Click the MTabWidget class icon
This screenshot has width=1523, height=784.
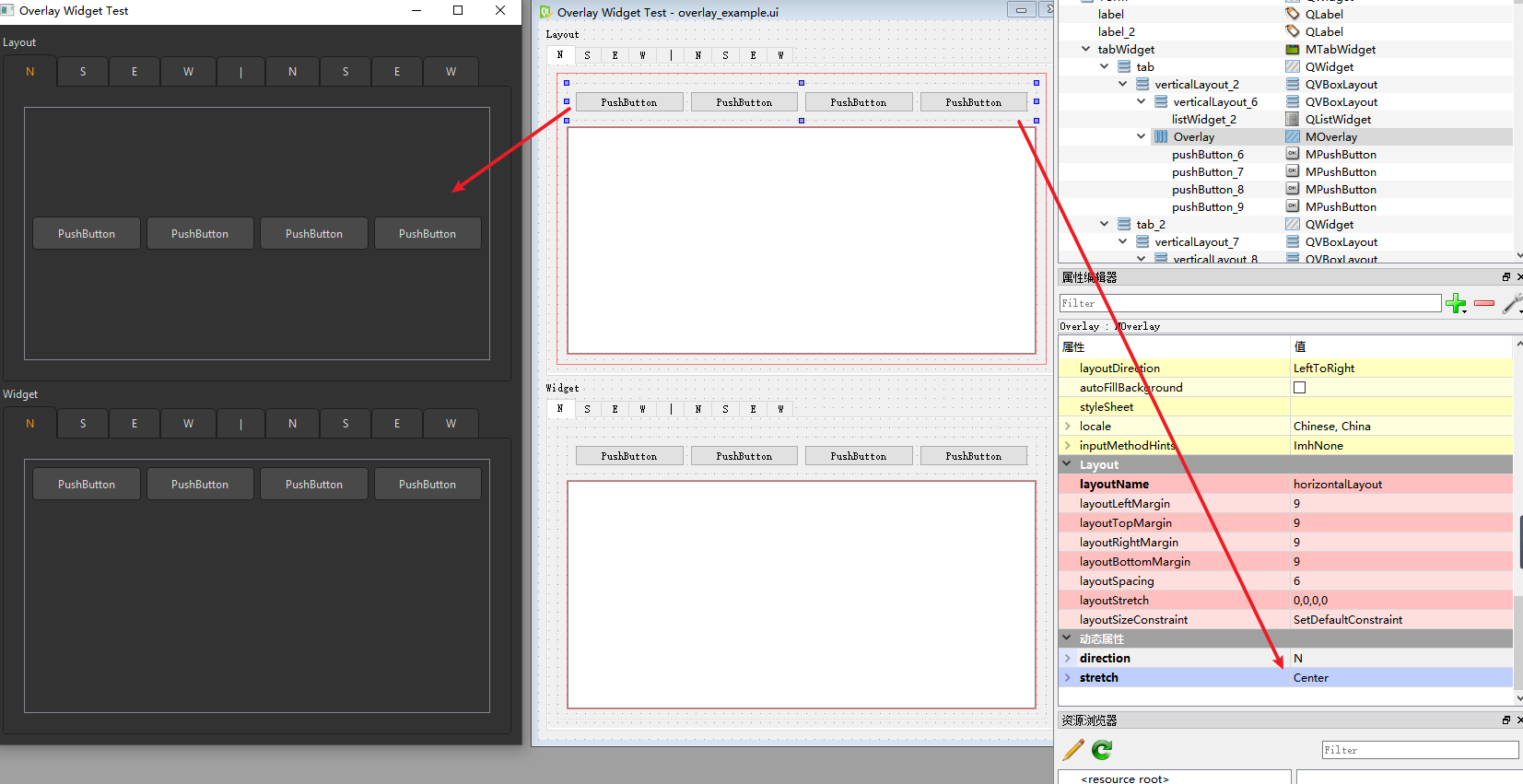coord(1293,50)
